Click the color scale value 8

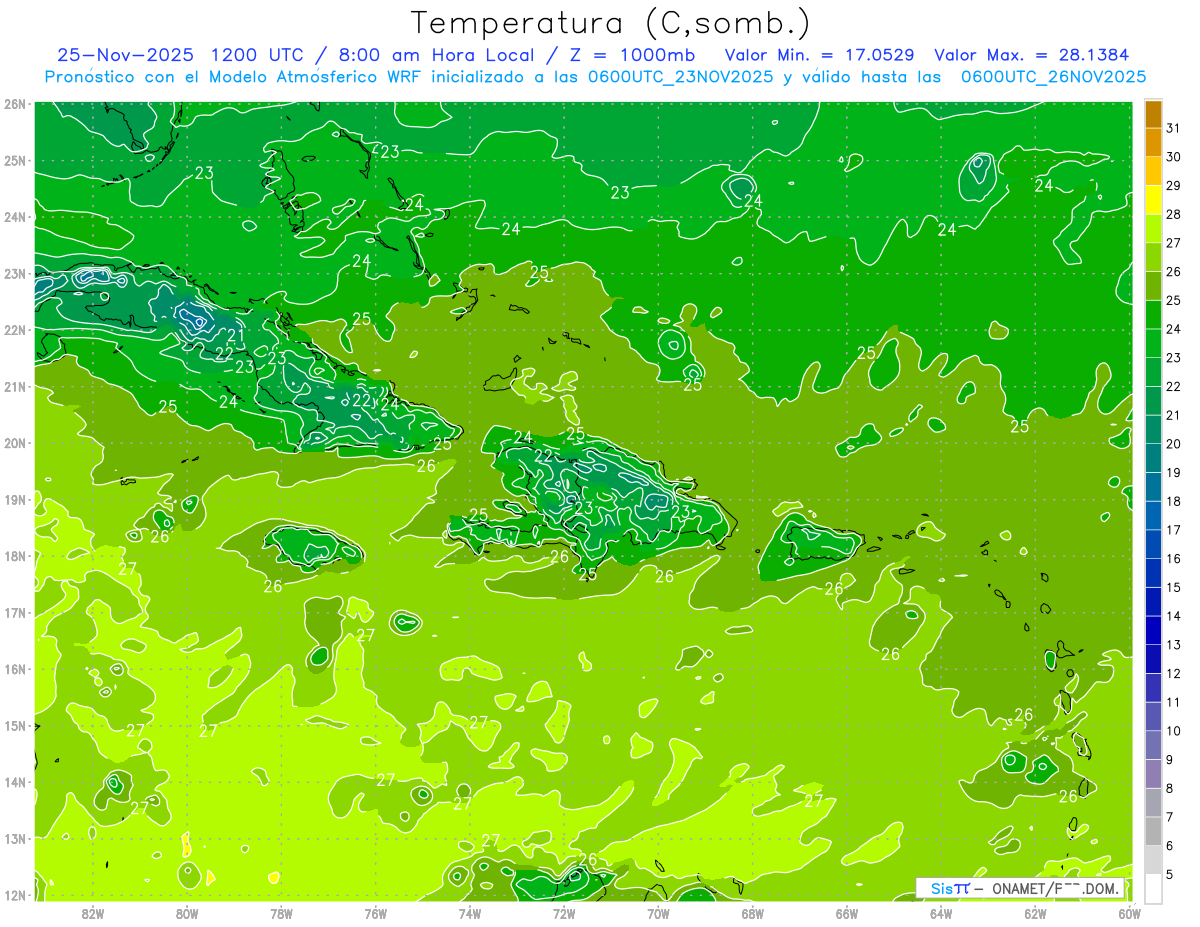click(1170, 789)
